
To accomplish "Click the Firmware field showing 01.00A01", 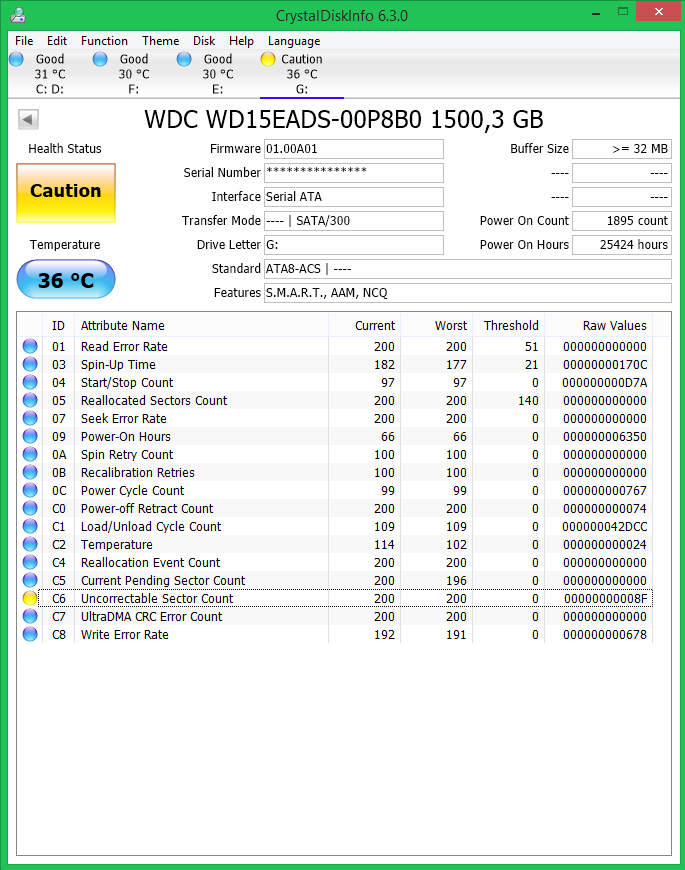I will [x=354, y=149].
